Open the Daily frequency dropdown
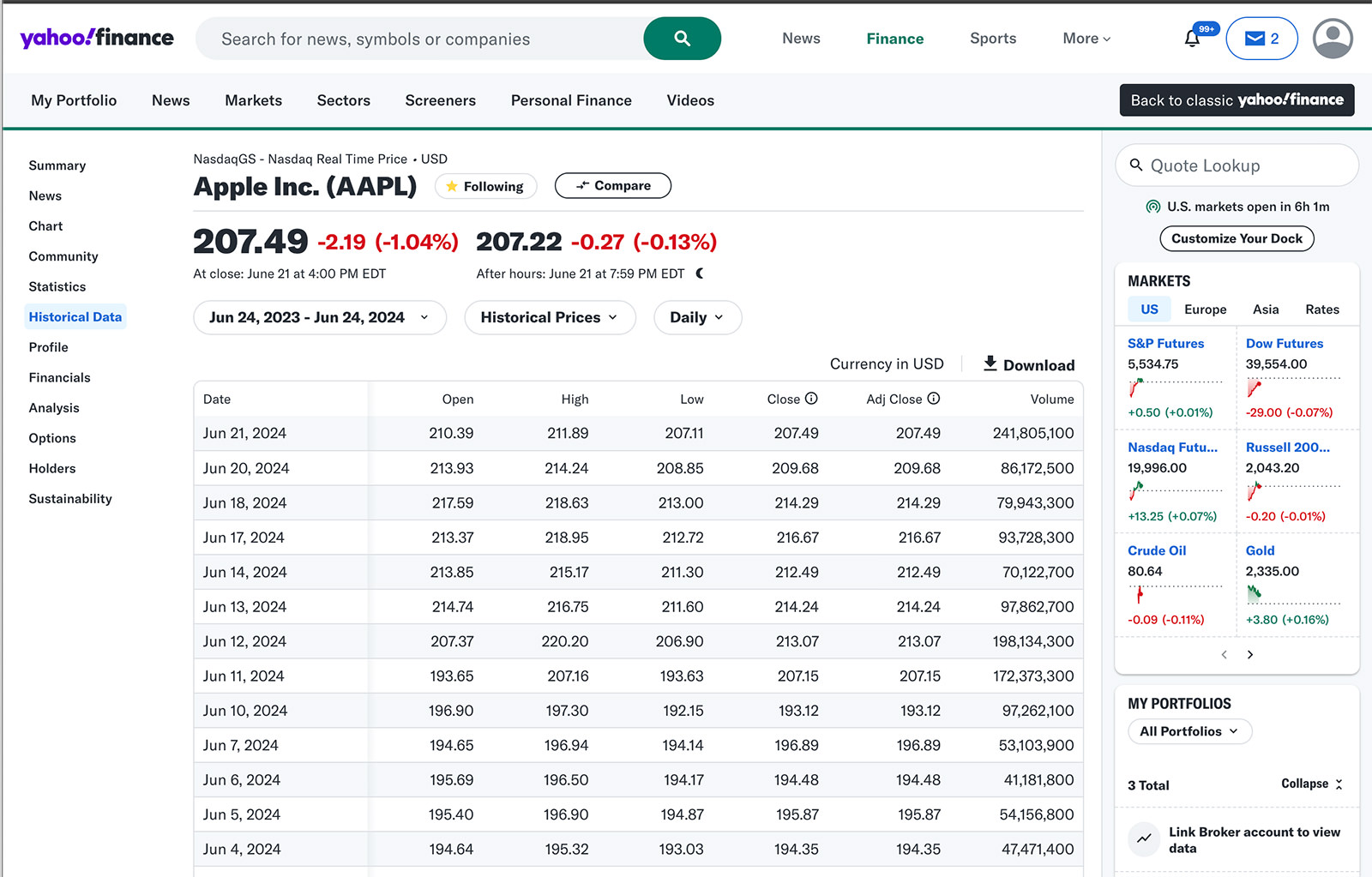 click(697, 317)
